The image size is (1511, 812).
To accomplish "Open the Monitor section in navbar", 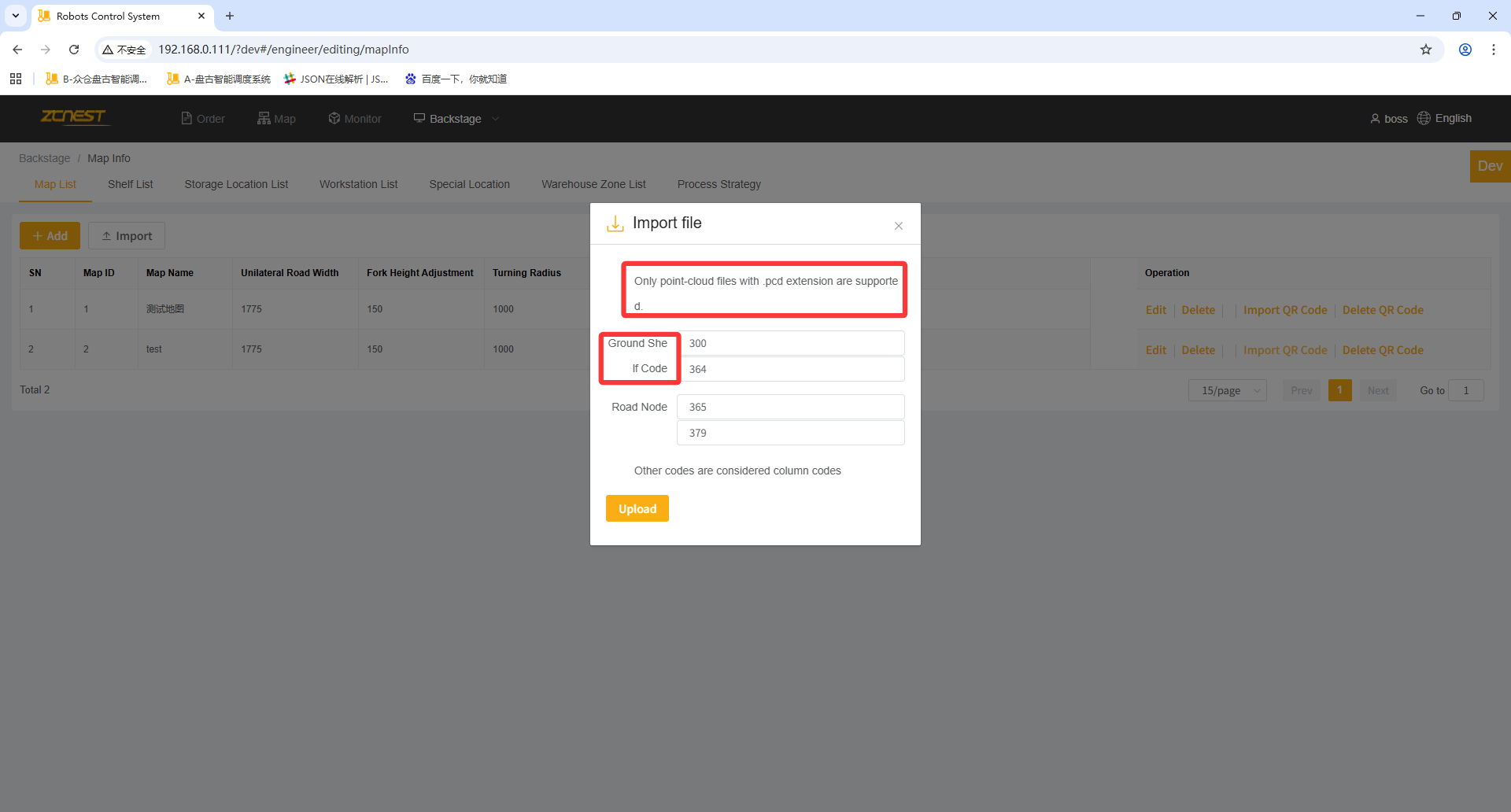I will (x=355, y=119).
